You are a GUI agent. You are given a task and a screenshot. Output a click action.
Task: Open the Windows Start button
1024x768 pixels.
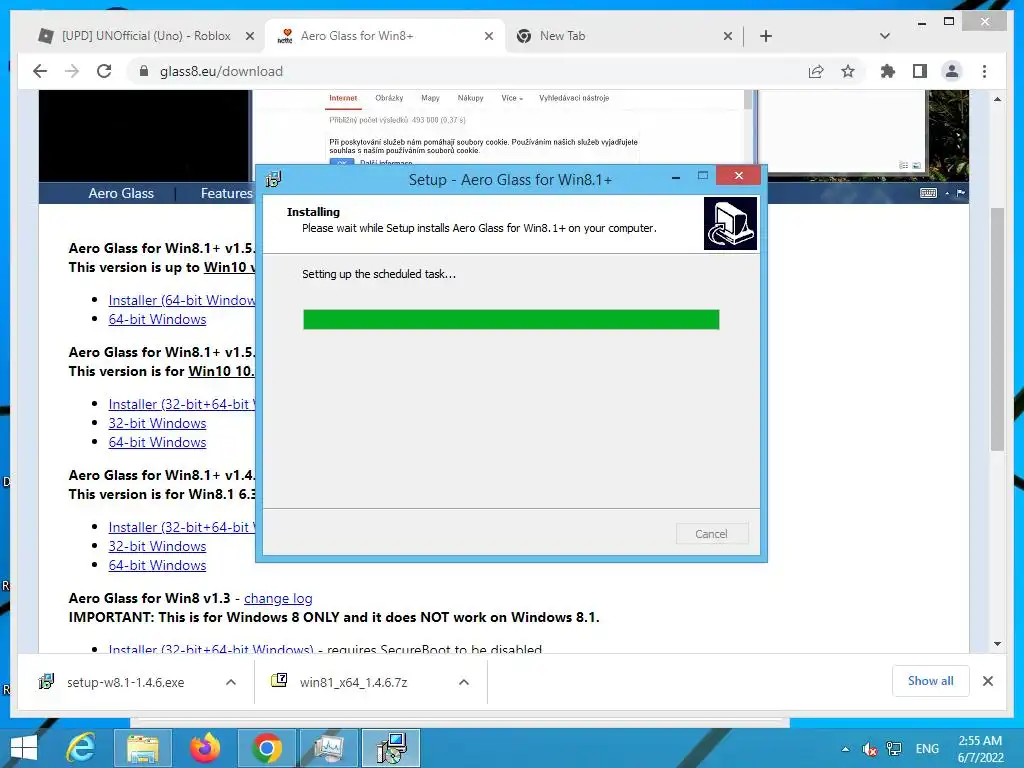(24, 748)
